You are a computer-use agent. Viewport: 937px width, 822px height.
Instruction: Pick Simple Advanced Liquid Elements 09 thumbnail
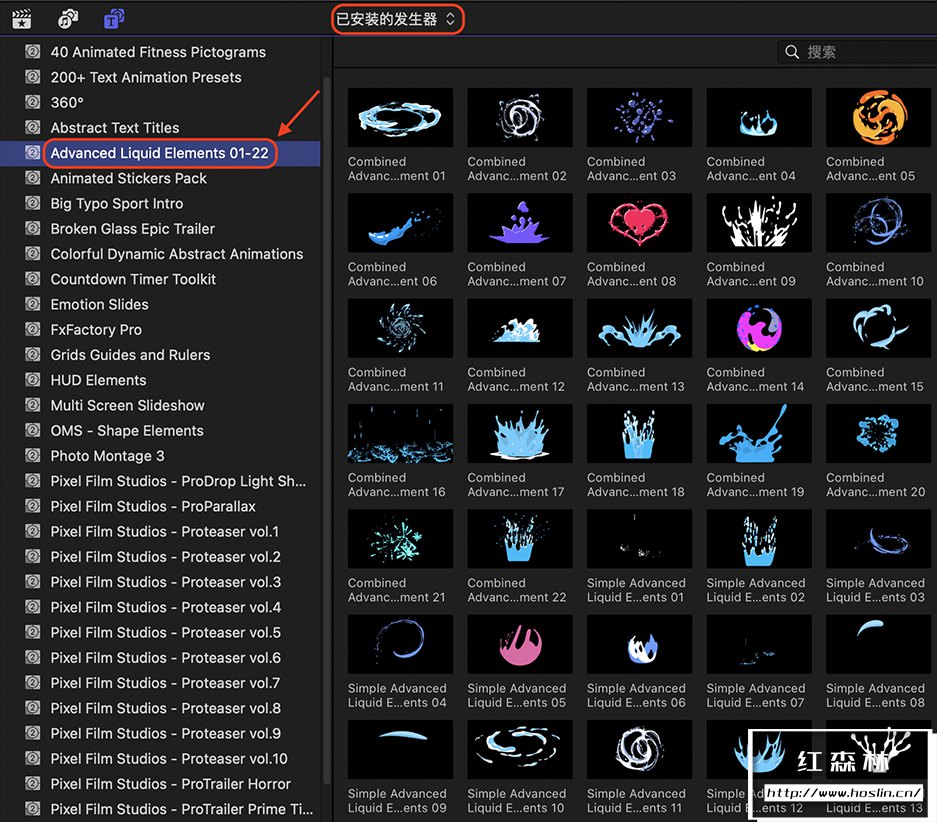coord(400,749)
